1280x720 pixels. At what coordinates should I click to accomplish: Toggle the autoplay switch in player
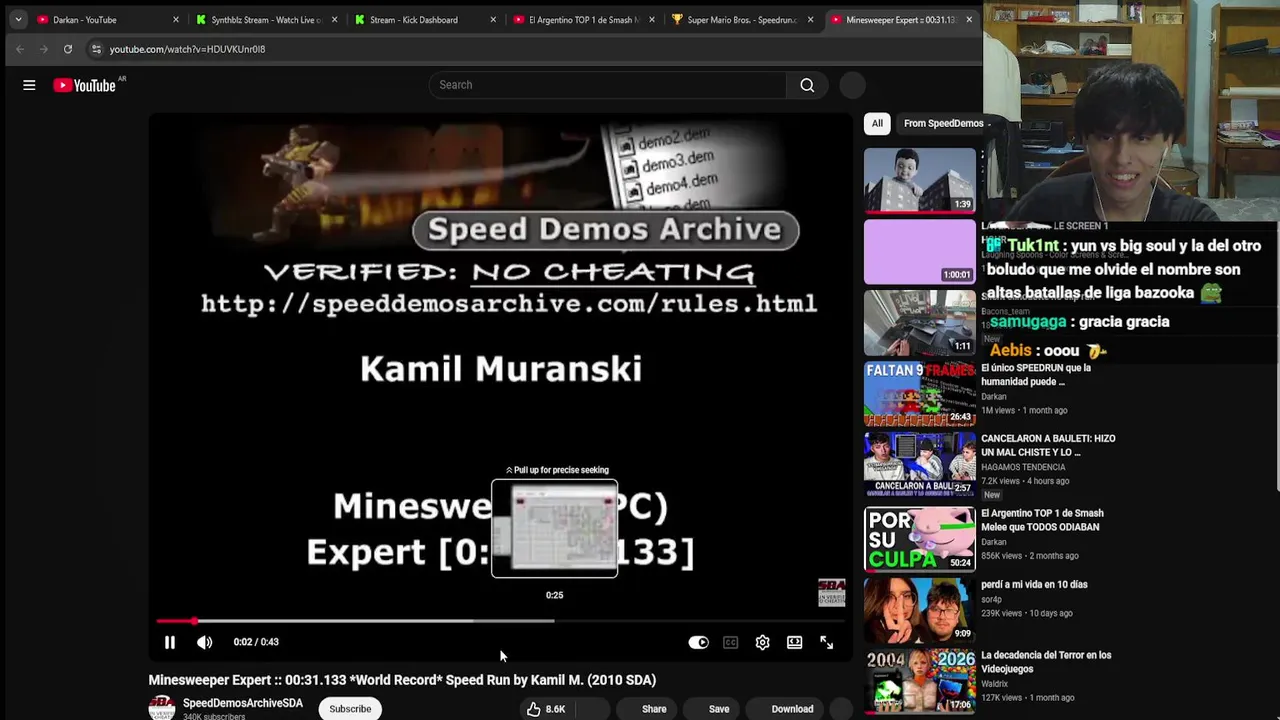pyautogui.click(x=698, y=642)
